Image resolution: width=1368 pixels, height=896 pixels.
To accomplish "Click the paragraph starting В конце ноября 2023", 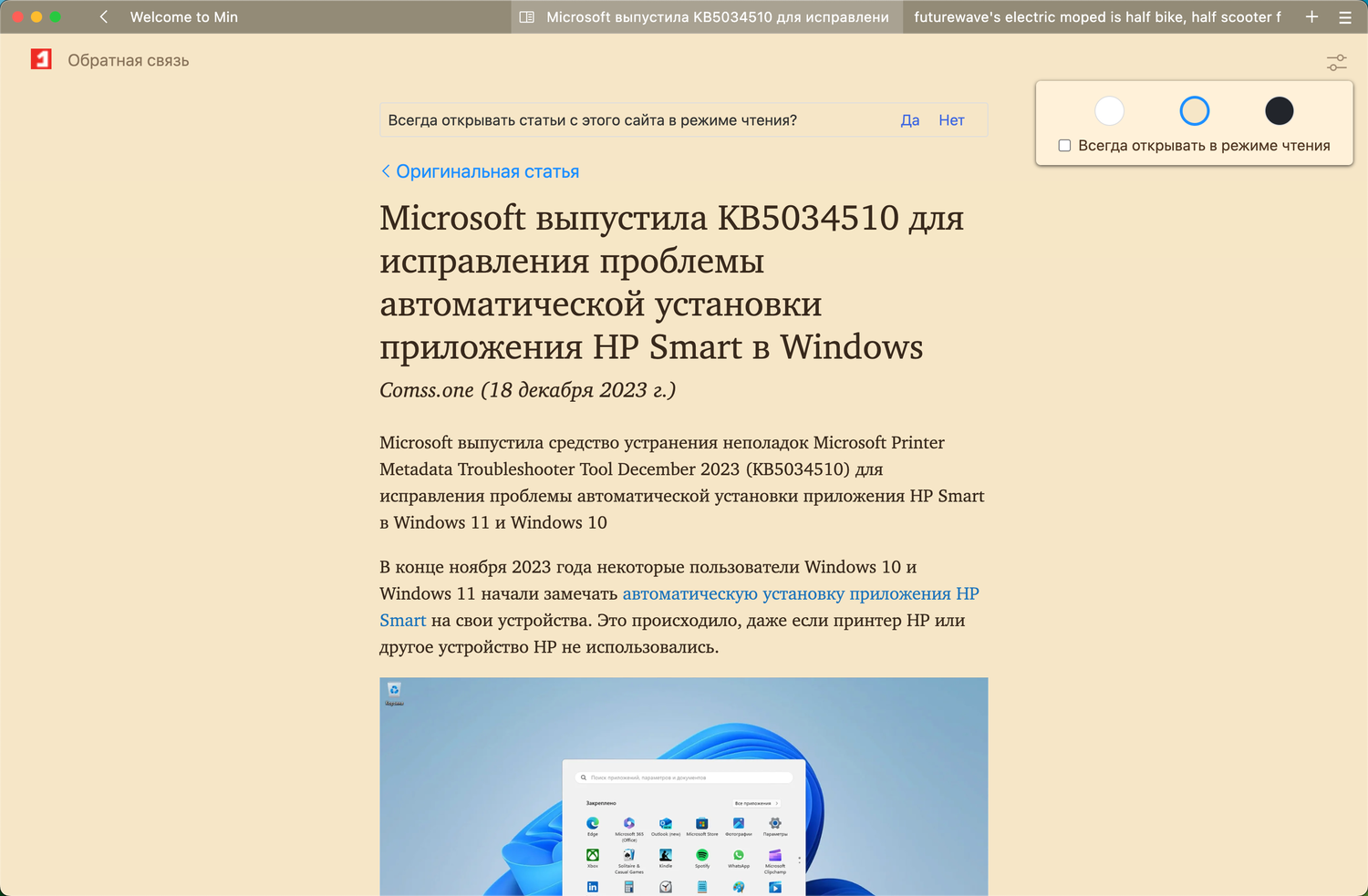I will pos(679,607).
